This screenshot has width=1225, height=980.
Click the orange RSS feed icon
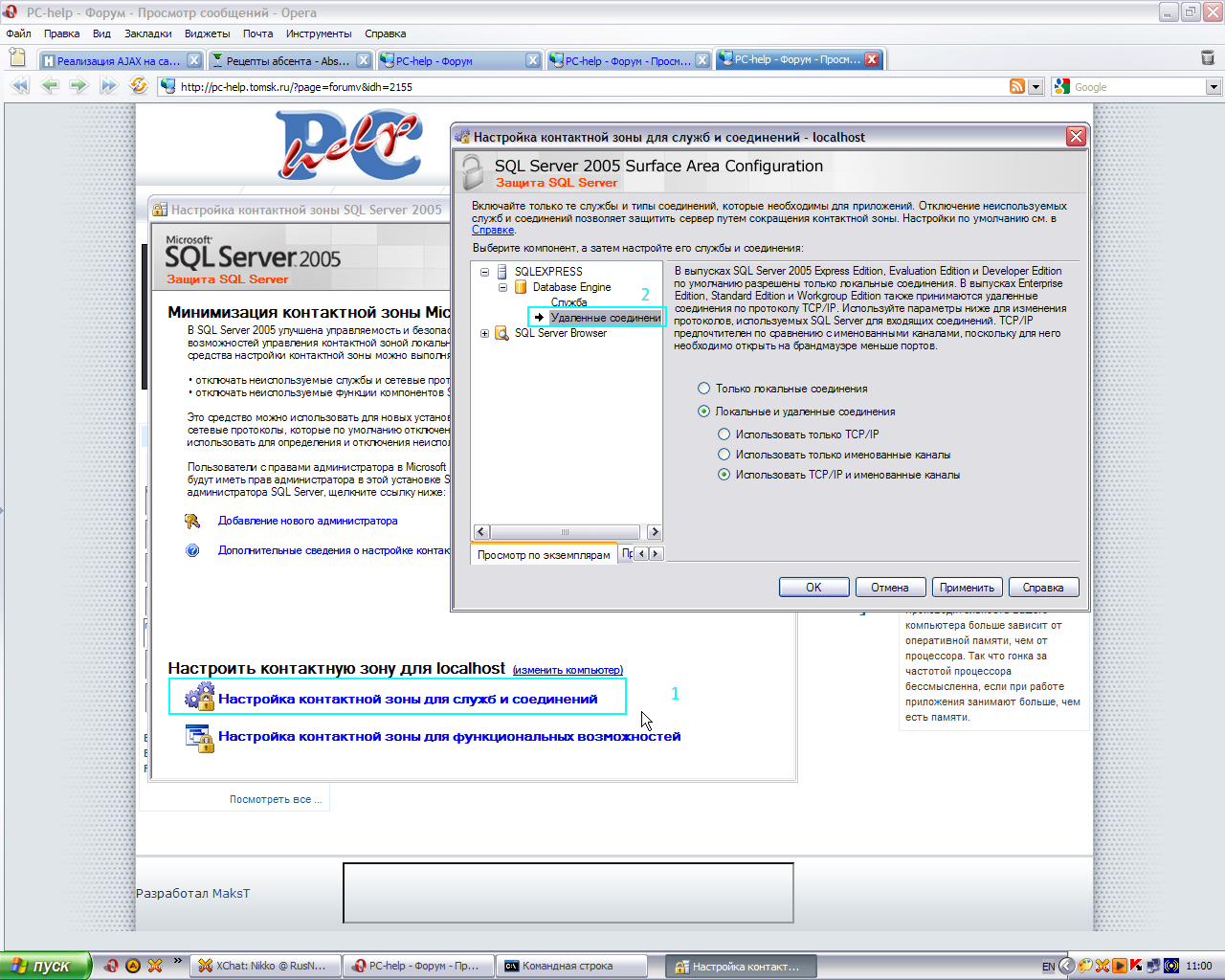coord(1017,86)
